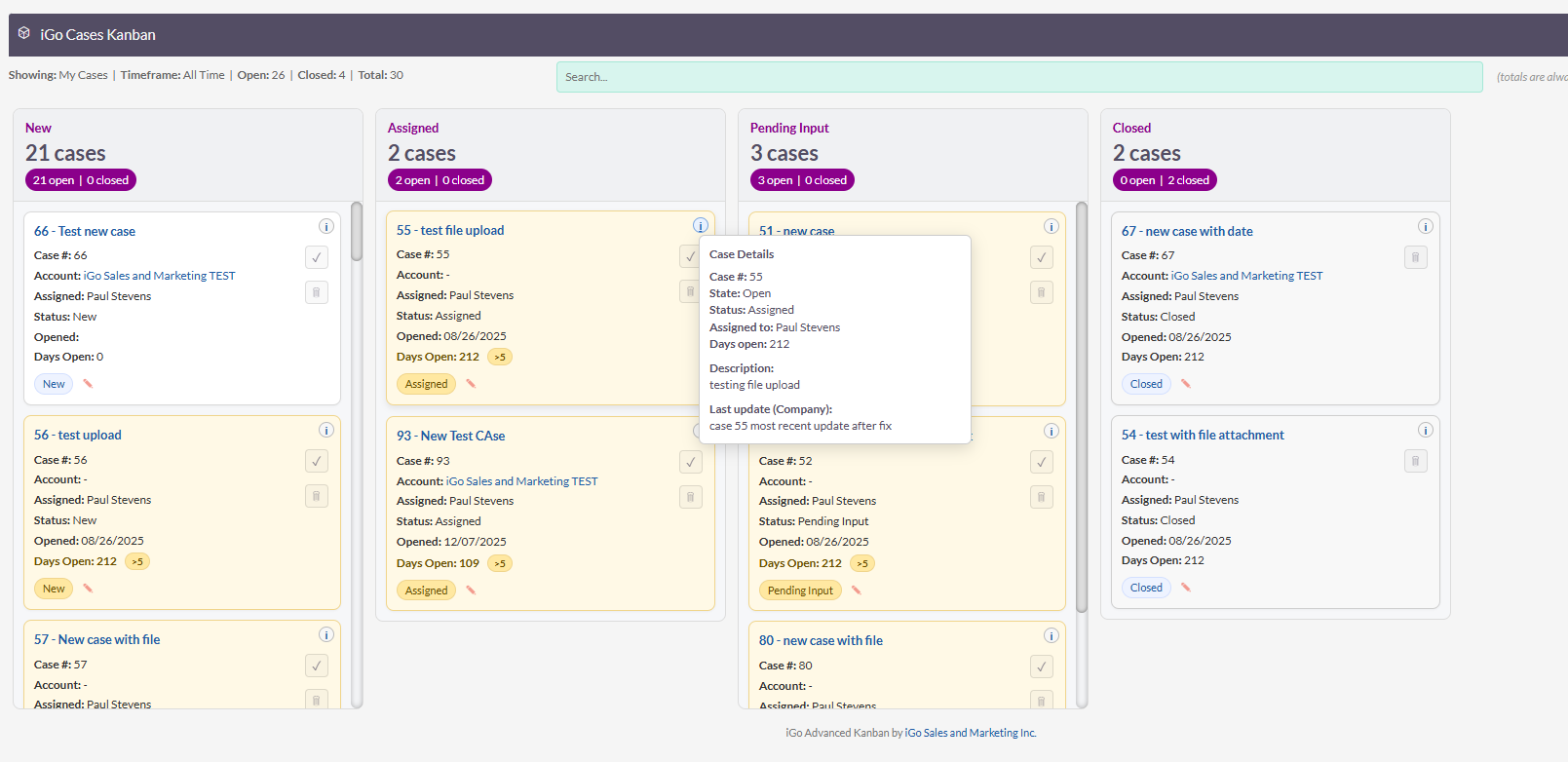Click Closed status badge on case 67
1568x762 pixels.
coord(1146,384)
